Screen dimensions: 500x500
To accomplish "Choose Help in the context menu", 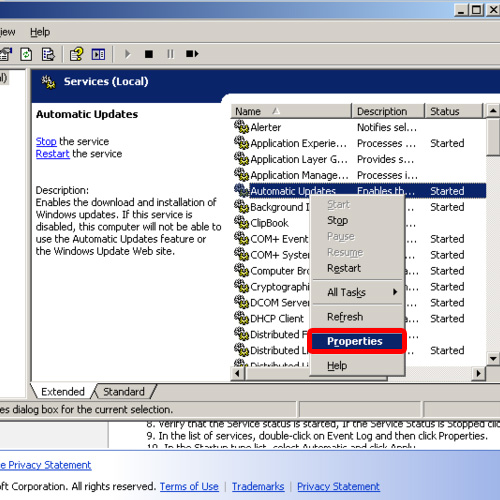I will click(x=357, y=365).
